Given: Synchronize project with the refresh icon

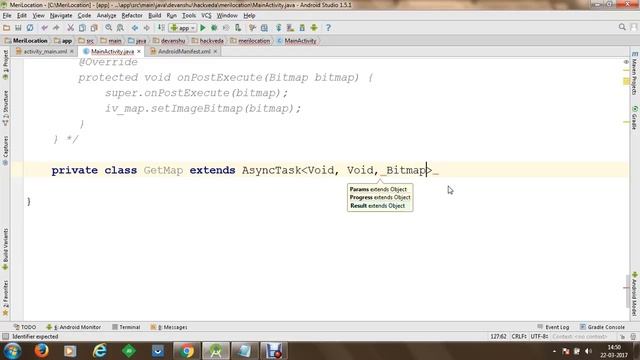Looking at the screenshot, I should (30, 28).
